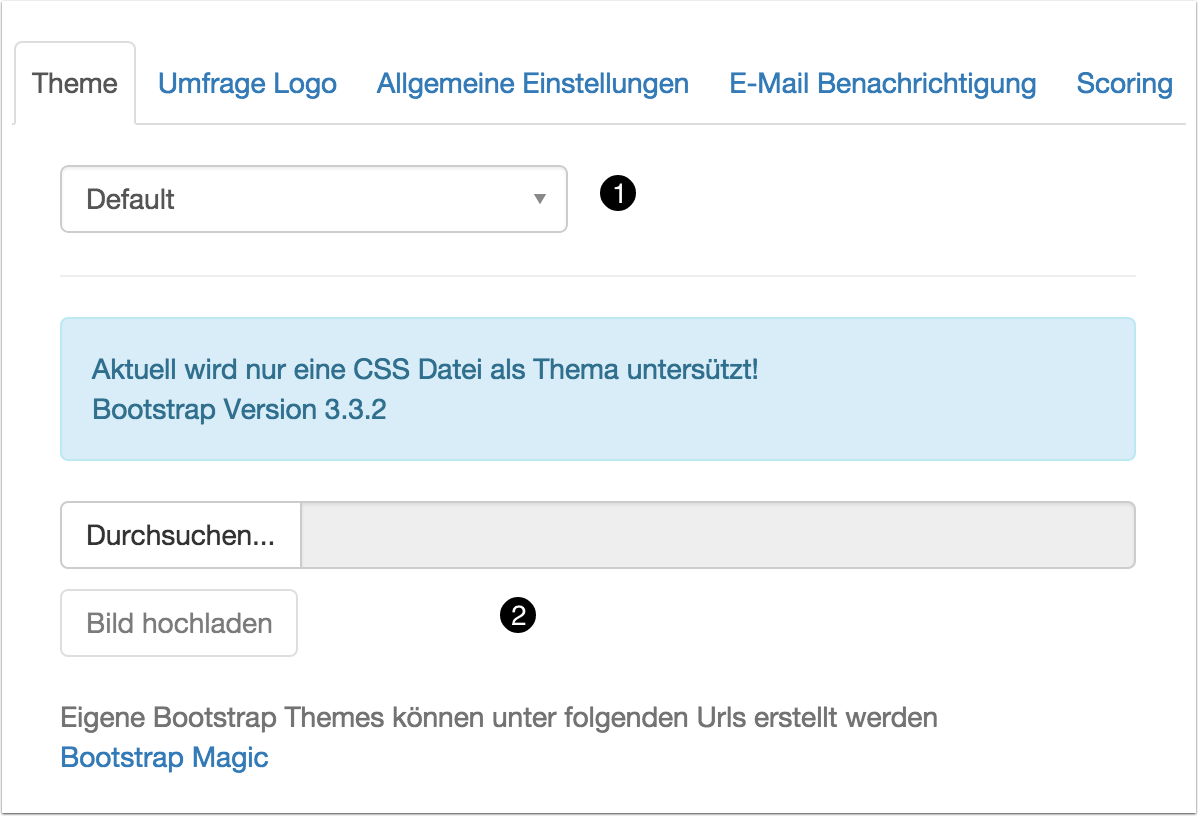Click the black number 2 marker

coord(518,616)
